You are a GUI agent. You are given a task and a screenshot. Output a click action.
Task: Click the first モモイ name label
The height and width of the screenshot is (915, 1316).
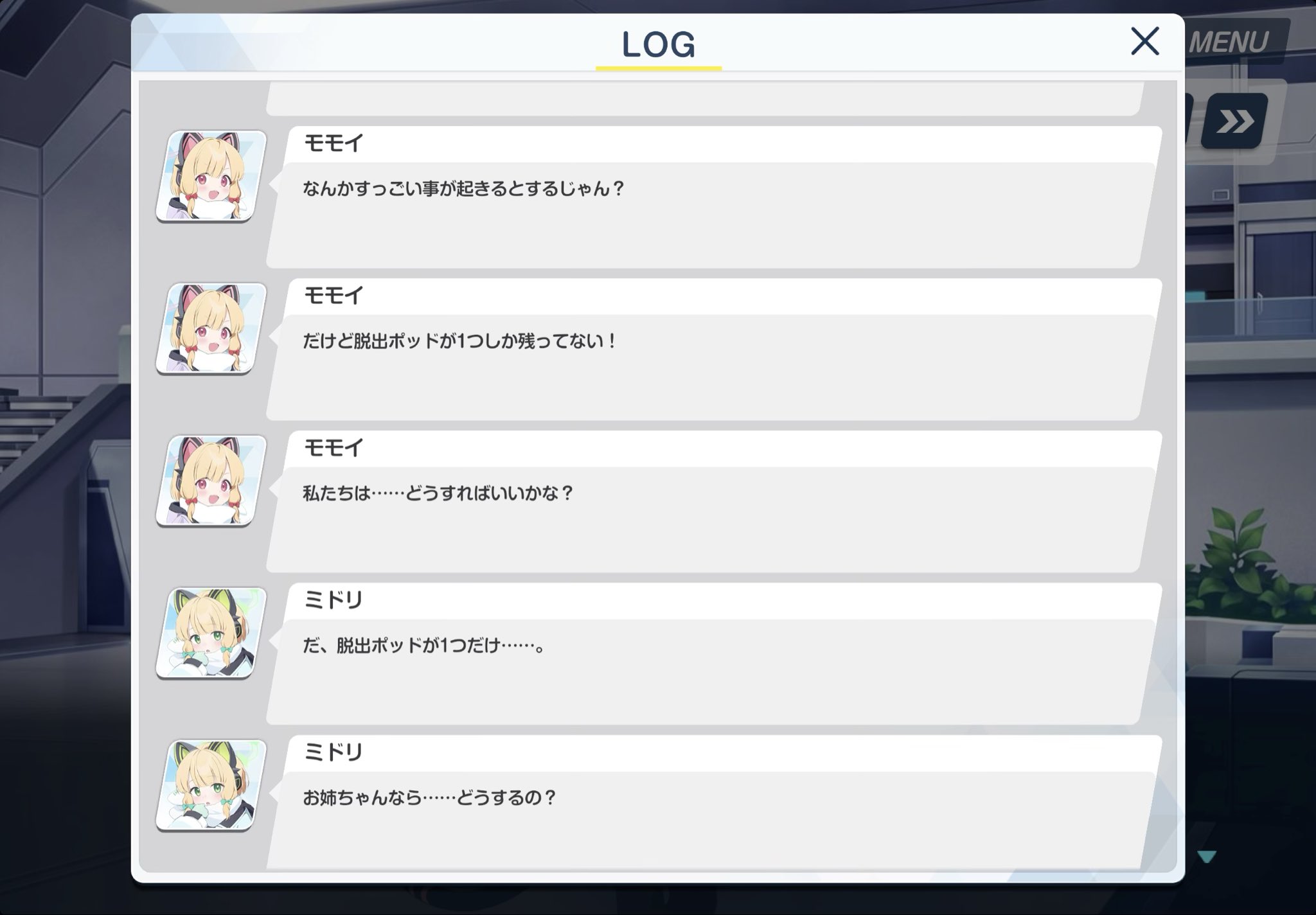[333, 143]
